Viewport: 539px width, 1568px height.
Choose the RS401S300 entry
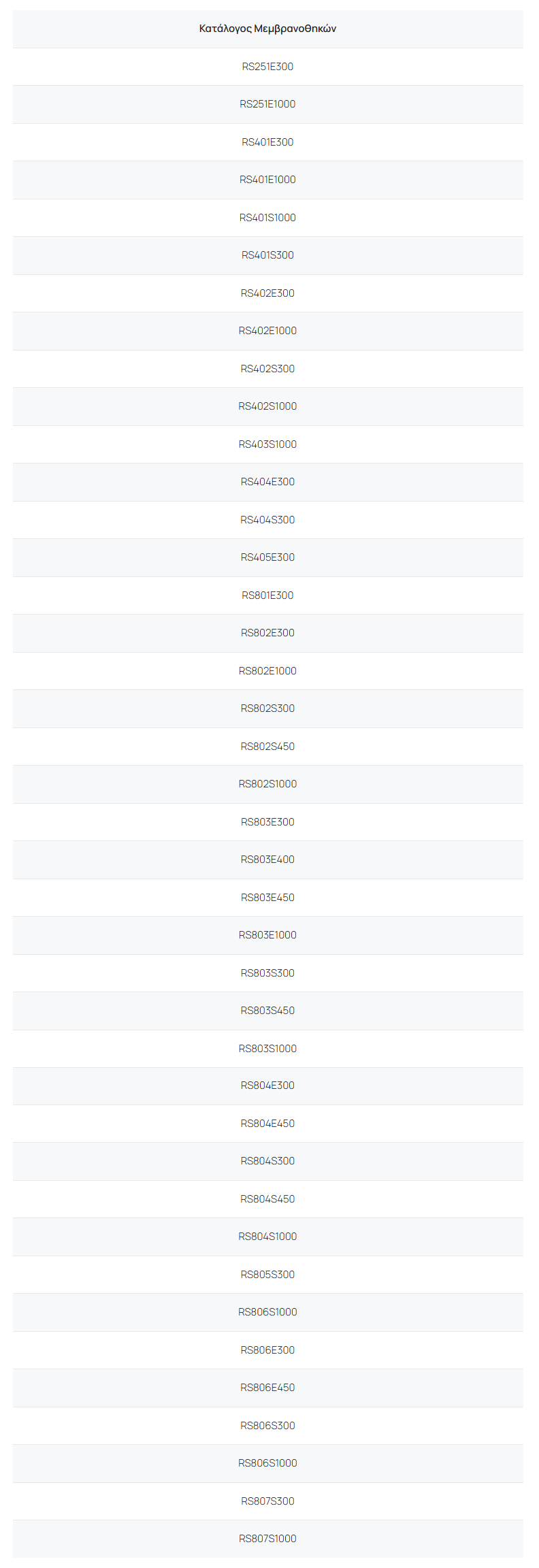267,255
